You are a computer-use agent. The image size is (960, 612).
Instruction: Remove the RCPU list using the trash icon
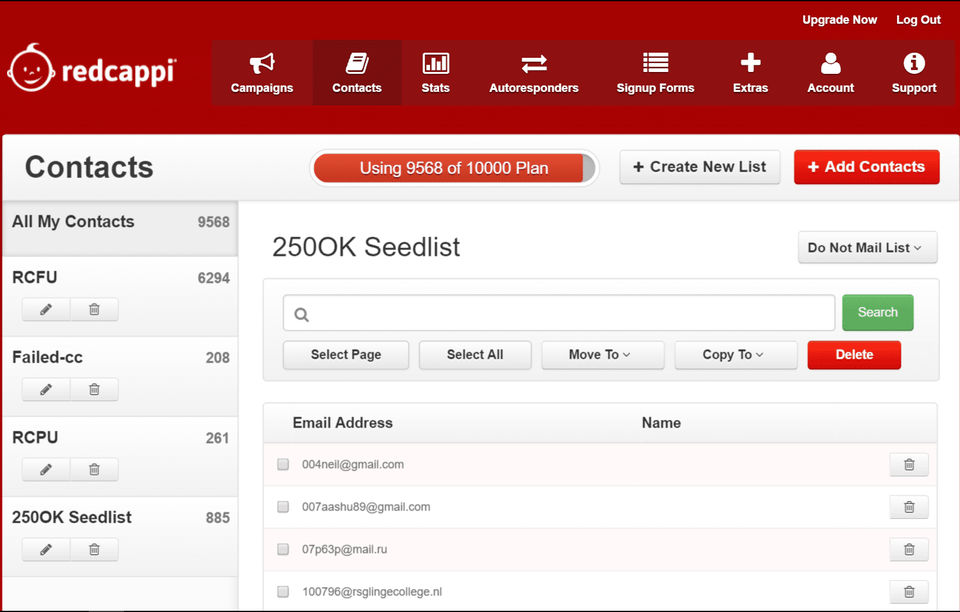(94, 470)
